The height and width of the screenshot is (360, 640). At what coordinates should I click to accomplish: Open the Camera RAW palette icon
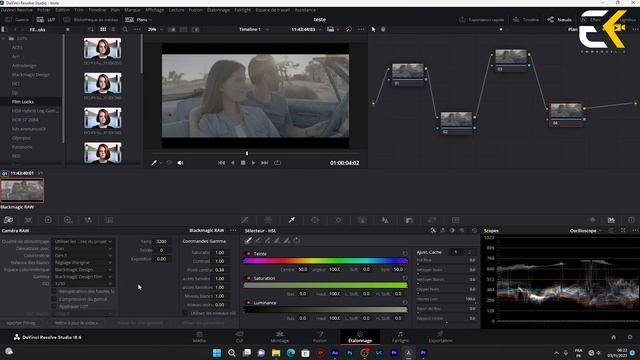pyautogui.click(x=8, y=220)
